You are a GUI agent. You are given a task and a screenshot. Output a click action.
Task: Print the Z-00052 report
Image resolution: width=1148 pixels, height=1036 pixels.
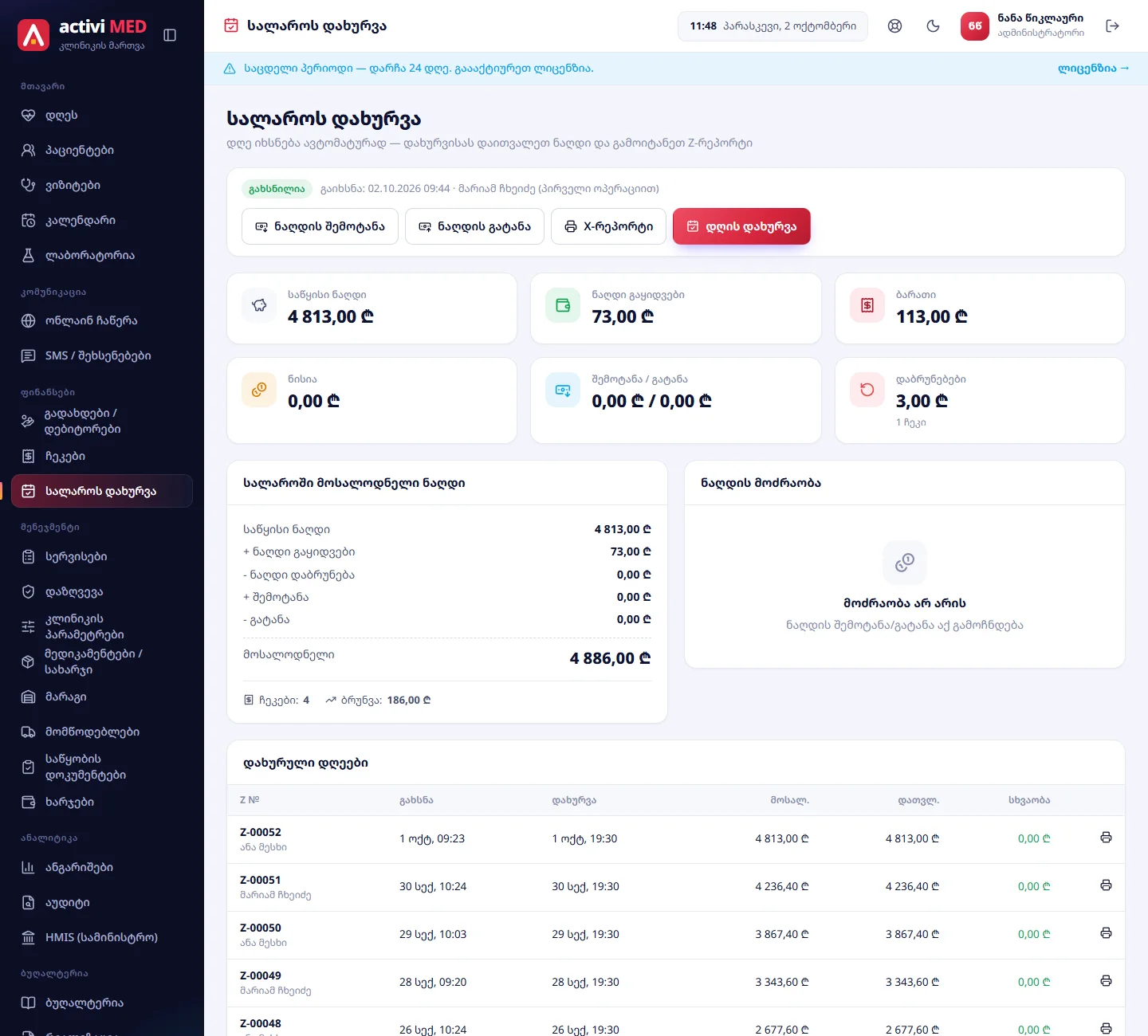[1106, 838]
